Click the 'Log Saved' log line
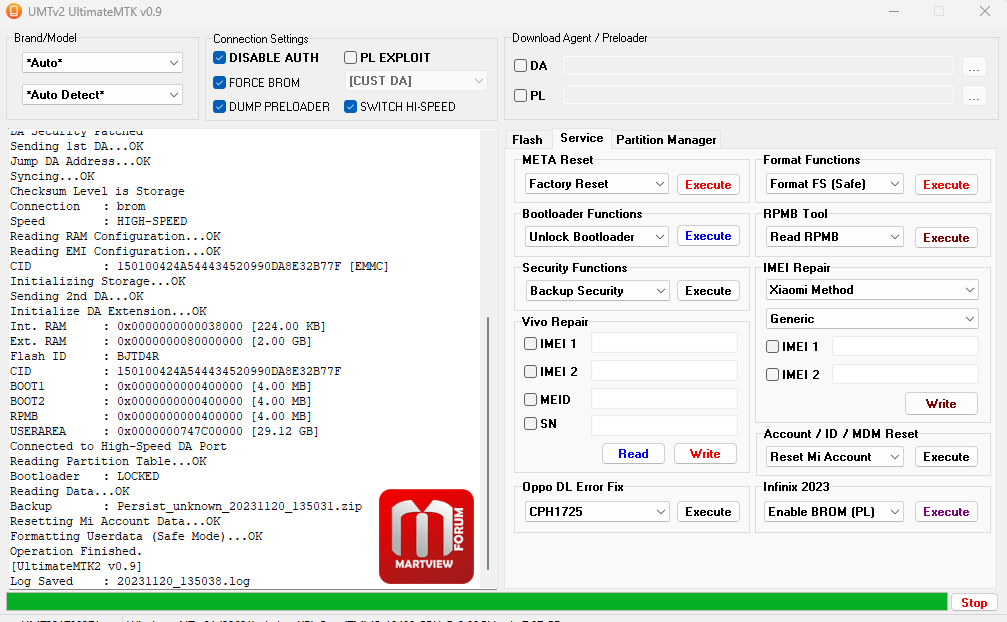The image size is (1007, 622). [x=130, y=581]
